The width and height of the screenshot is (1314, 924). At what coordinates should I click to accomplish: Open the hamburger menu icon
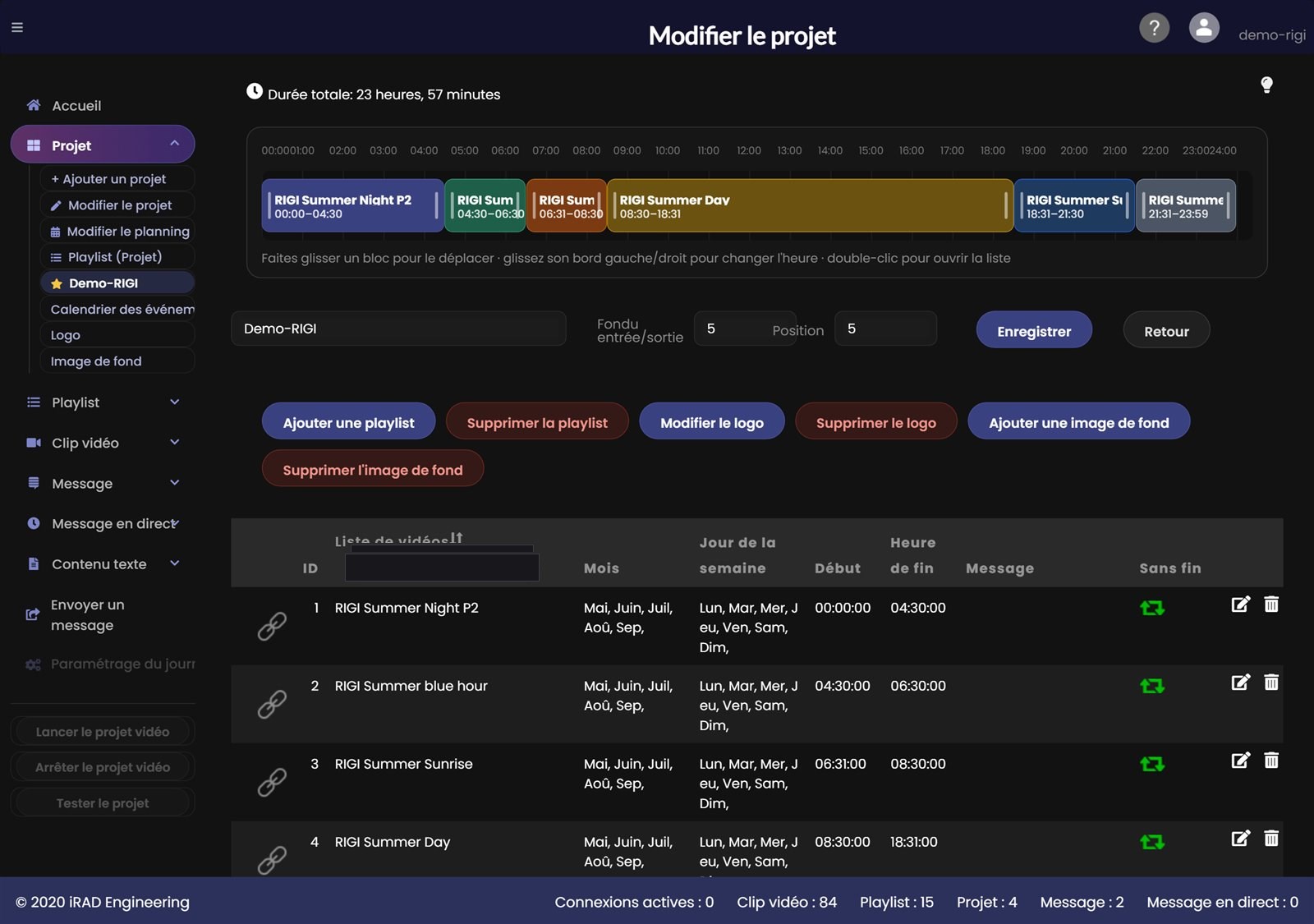(17, 27)
